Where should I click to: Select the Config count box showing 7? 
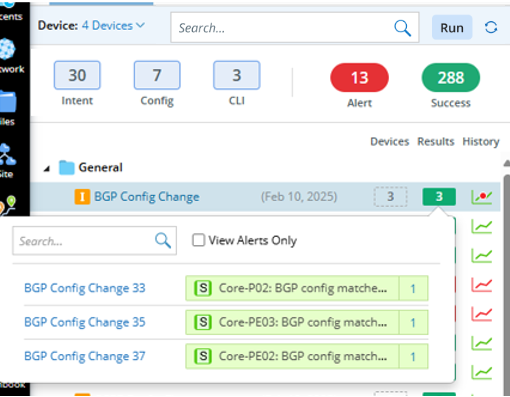coord(157,75)
